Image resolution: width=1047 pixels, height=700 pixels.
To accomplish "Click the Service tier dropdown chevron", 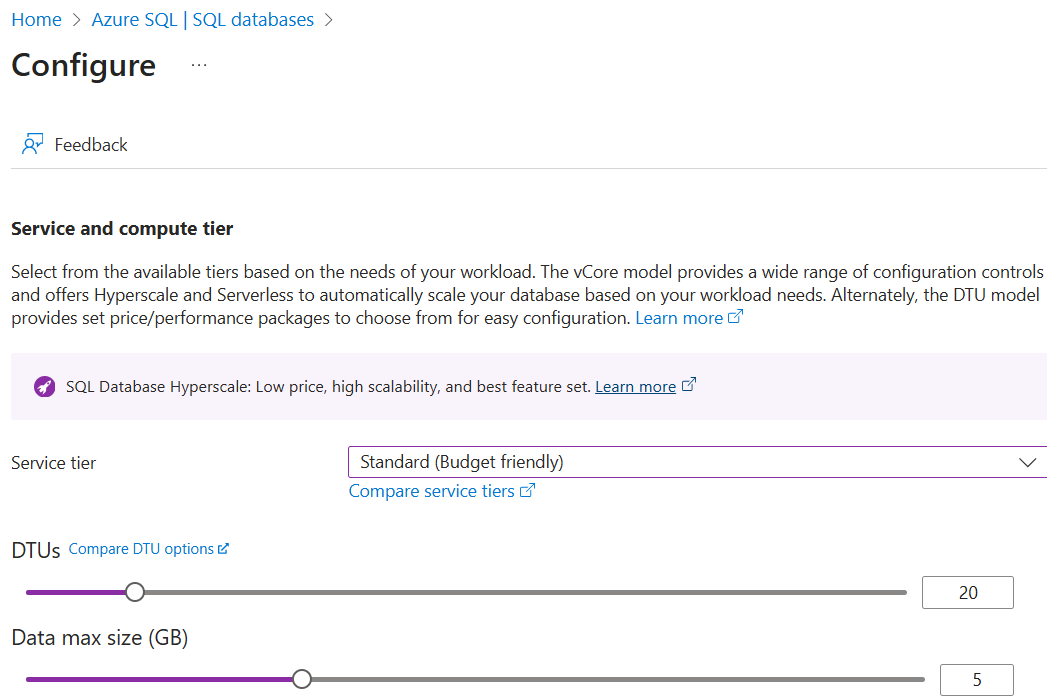I will coord(1027,462).
